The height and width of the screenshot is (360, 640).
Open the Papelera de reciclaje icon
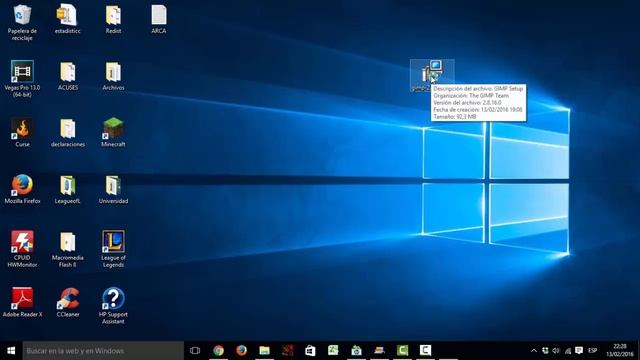[22, 22]
